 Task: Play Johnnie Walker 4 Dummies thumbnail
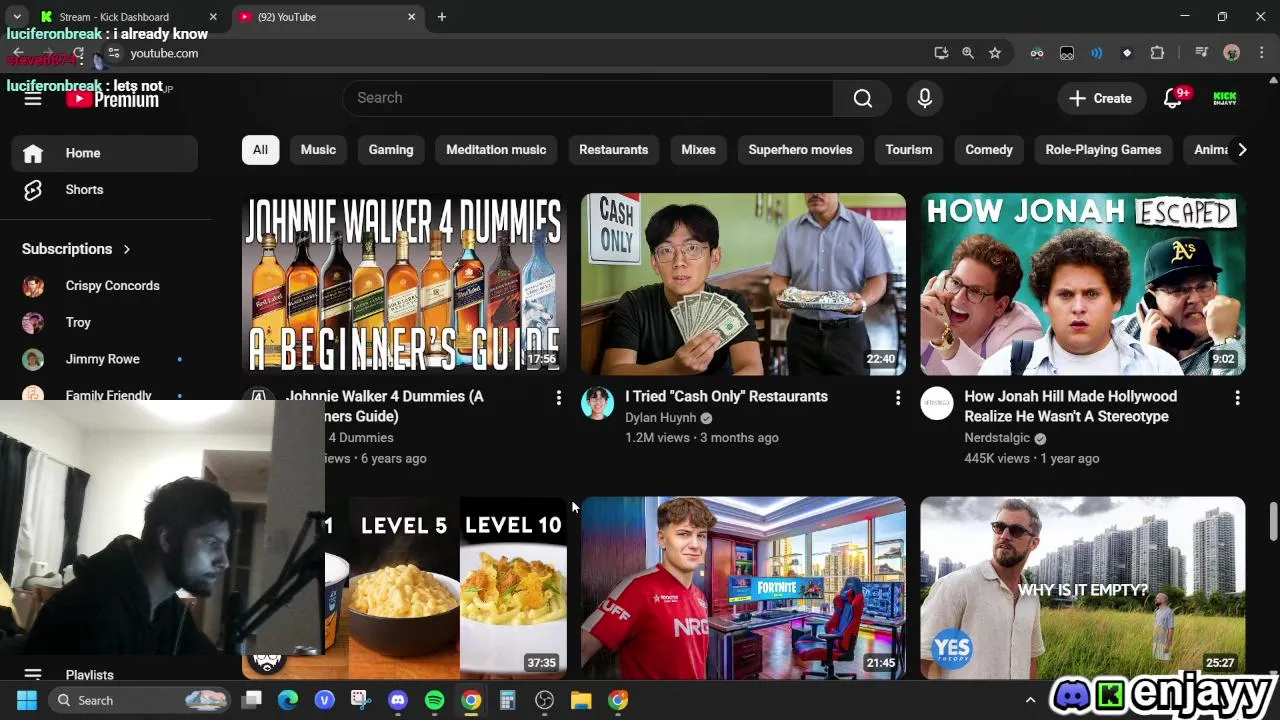[404, 284]
